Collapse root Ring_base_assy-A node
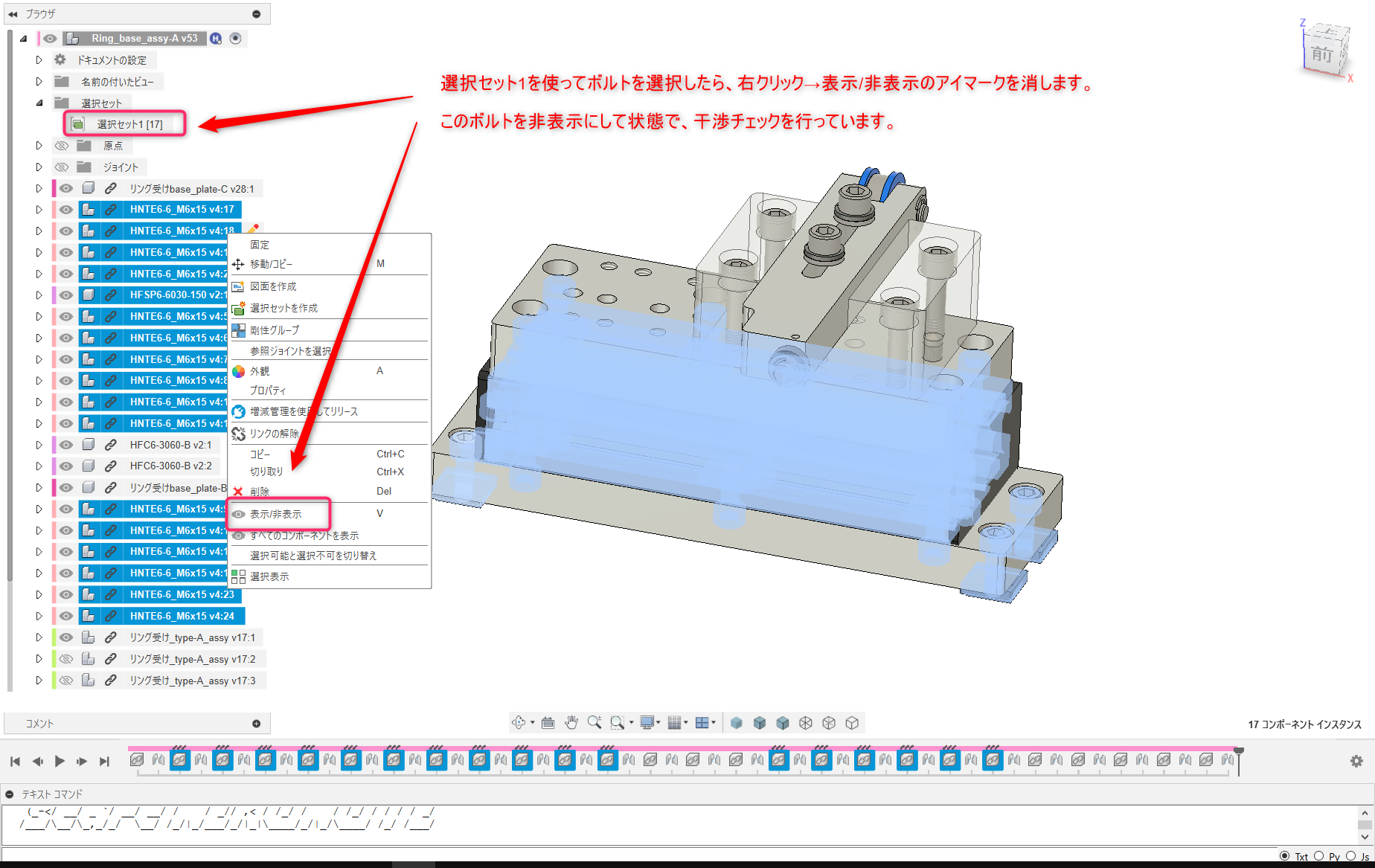 (24, 39)
